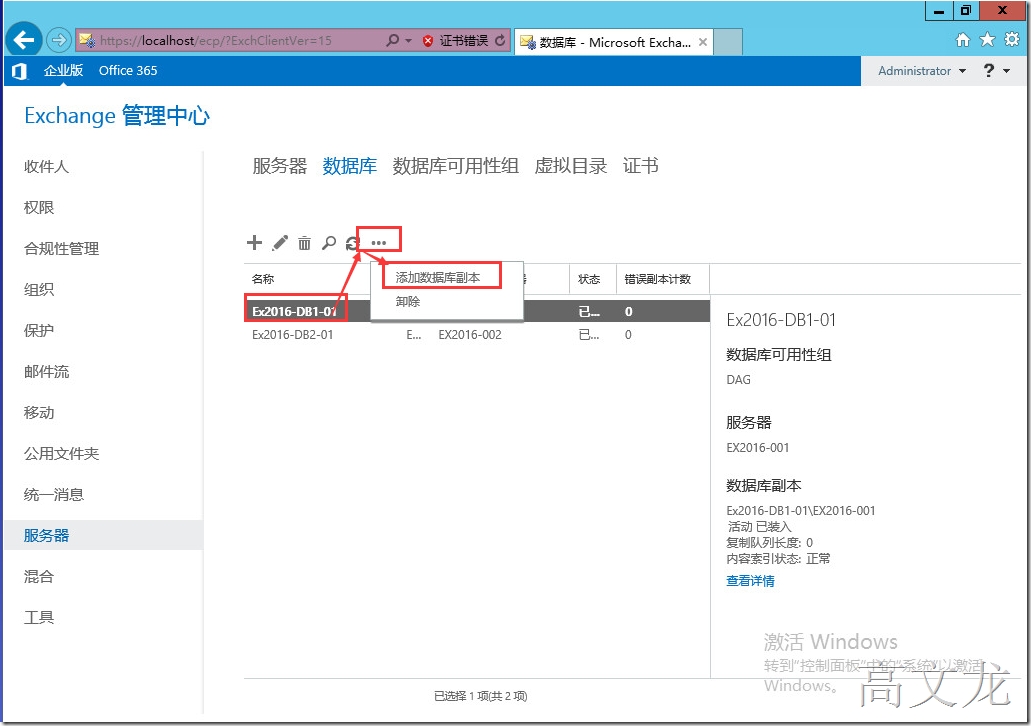Close the 数据库 Microsoft Exchange browser tab

pos(703,42)
